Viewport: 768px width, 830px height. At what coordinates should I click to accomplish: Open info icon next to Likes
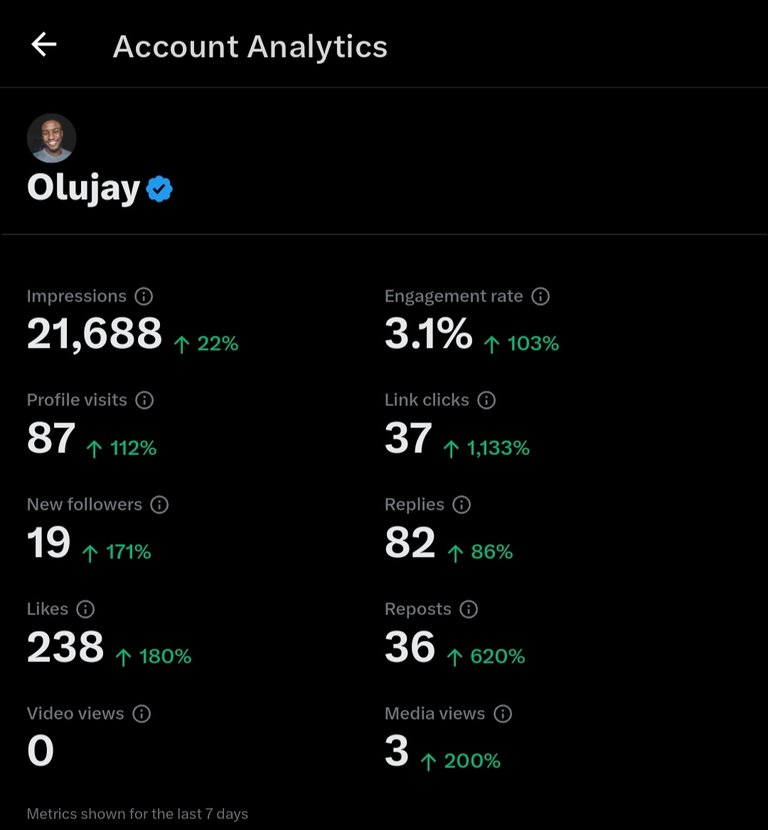pyautogui.click(x=85, y=609)
